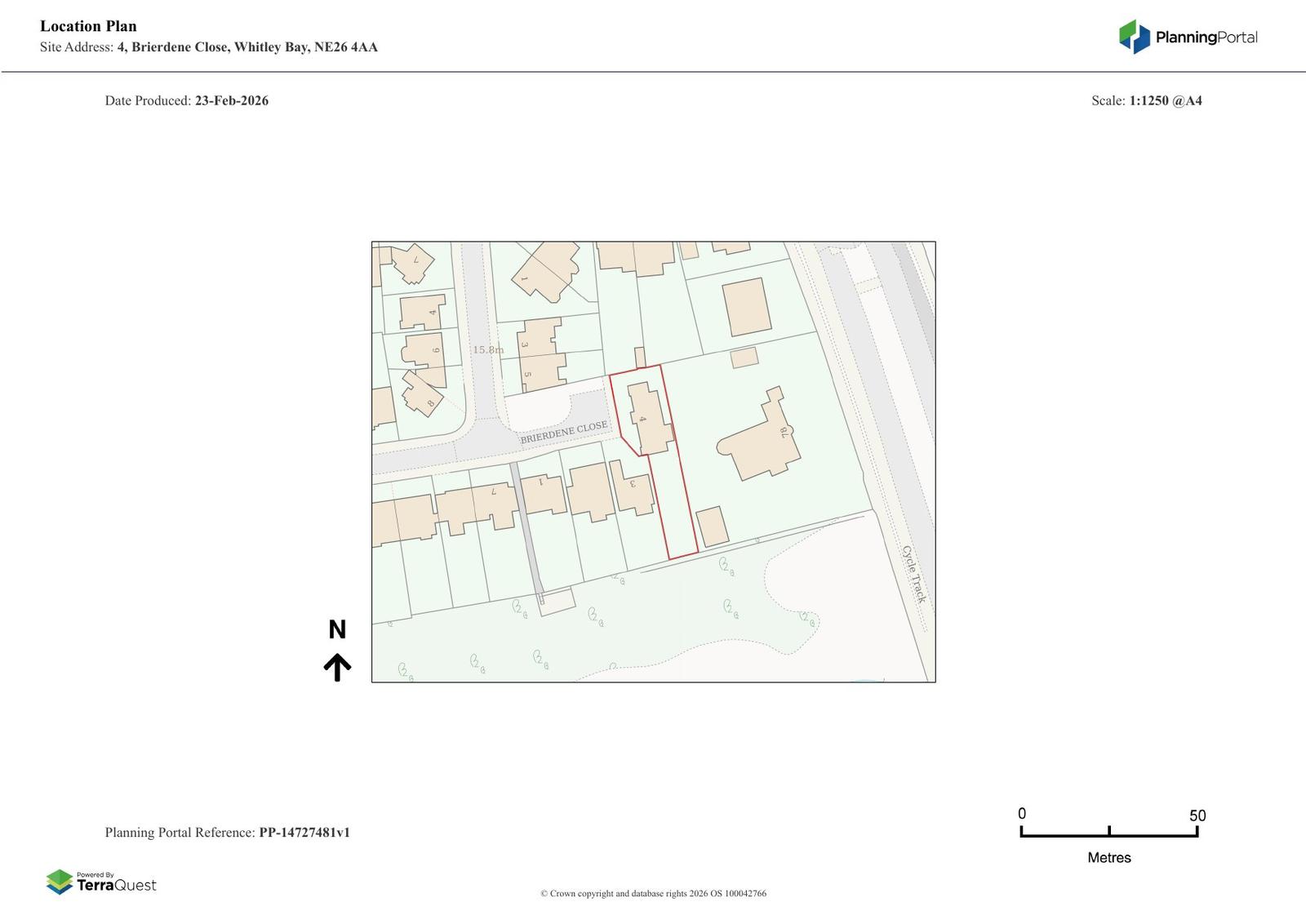Click the PlanningPortal wordmark text
This screenshot has height=924, width=1306.
click(x=1206, y=38)
